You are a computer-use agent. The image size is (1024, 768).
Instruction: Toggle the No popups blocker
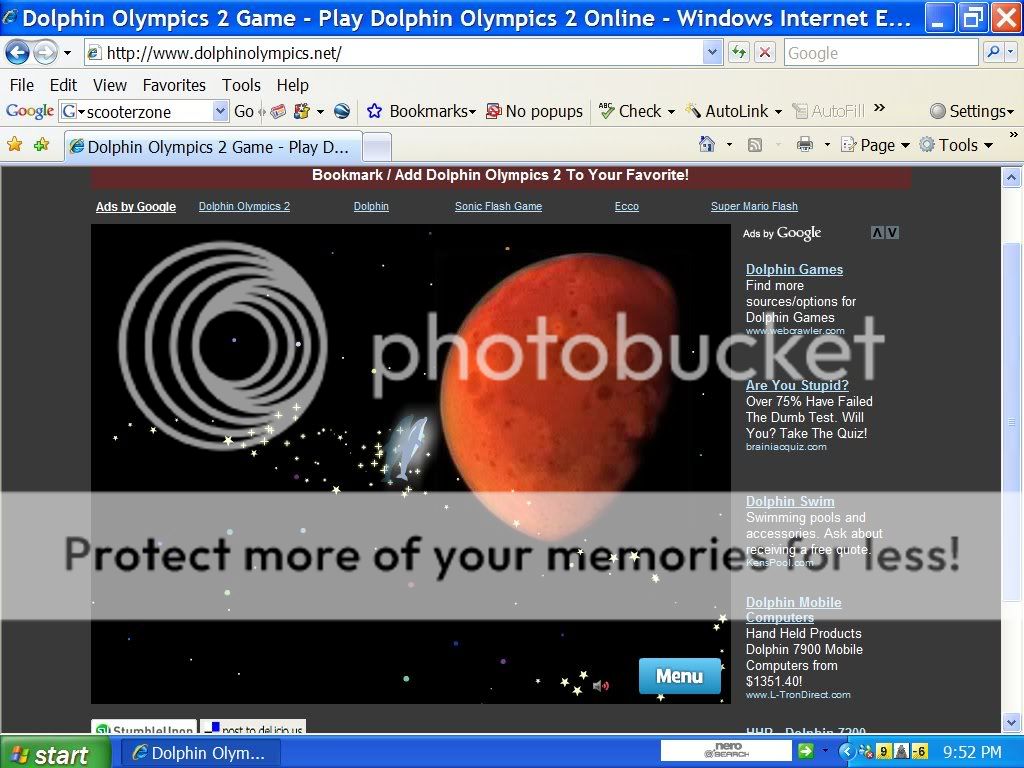coord(534,111)
